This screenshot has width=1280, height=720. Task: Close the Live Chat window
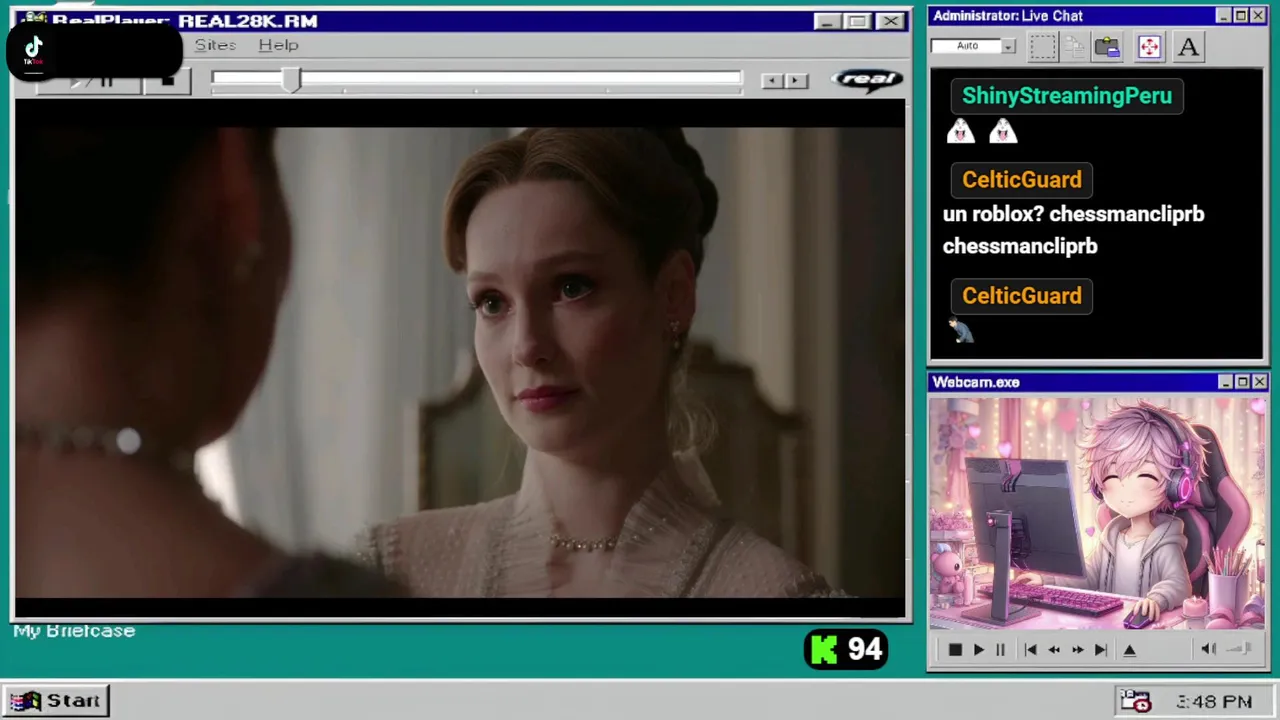coord(1258,16)
